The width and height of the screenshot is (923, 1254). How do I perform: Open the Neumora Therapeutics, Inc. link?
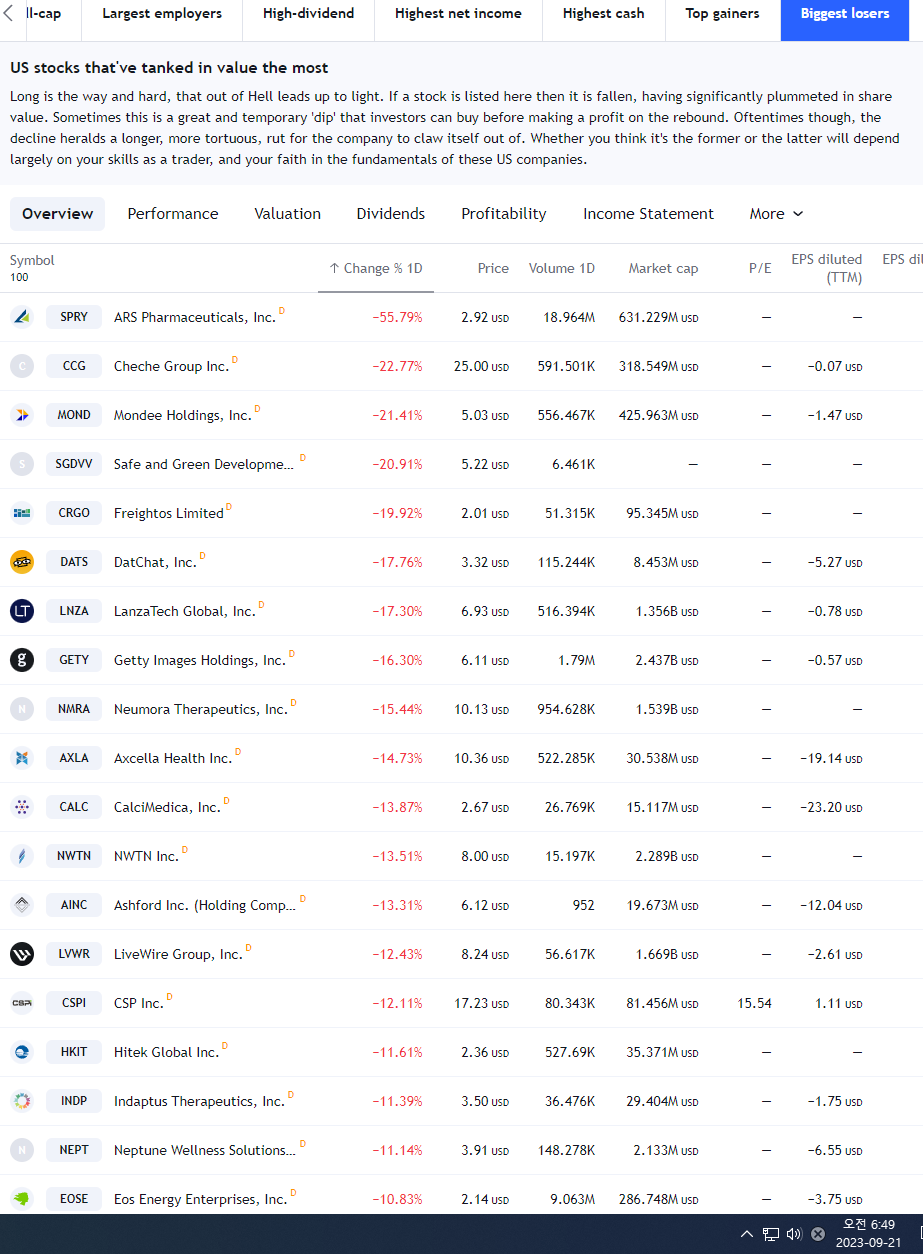point(201,709)
